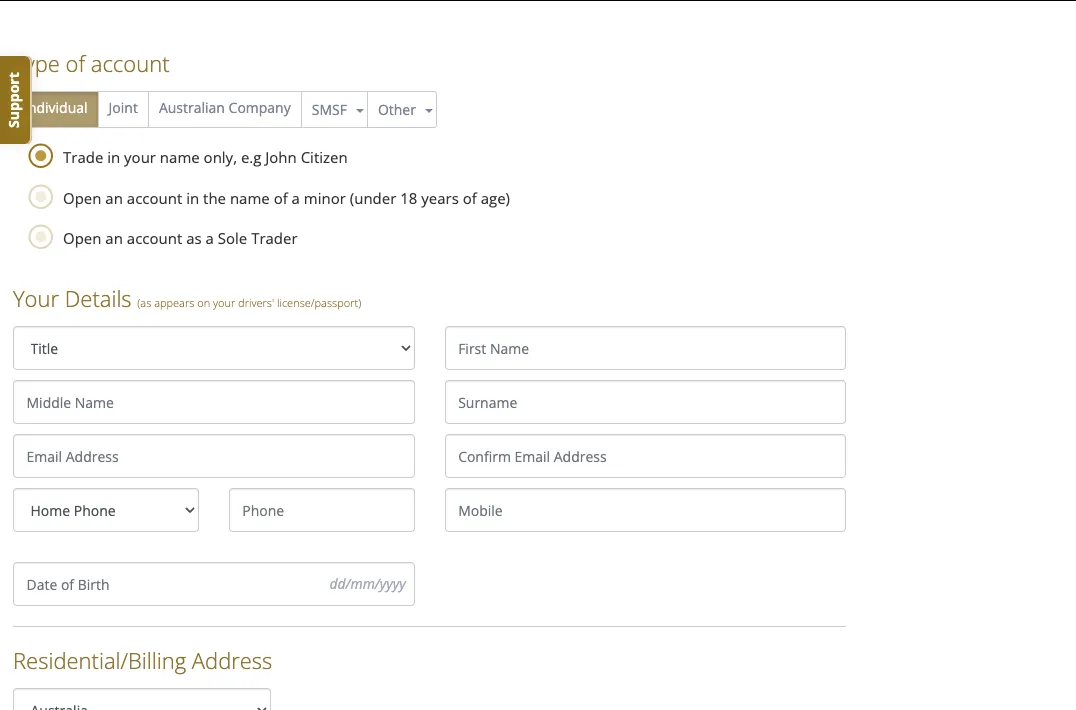Open the Australia country dropdown
The image size is (1076, 710).
(x=142, y=700)
